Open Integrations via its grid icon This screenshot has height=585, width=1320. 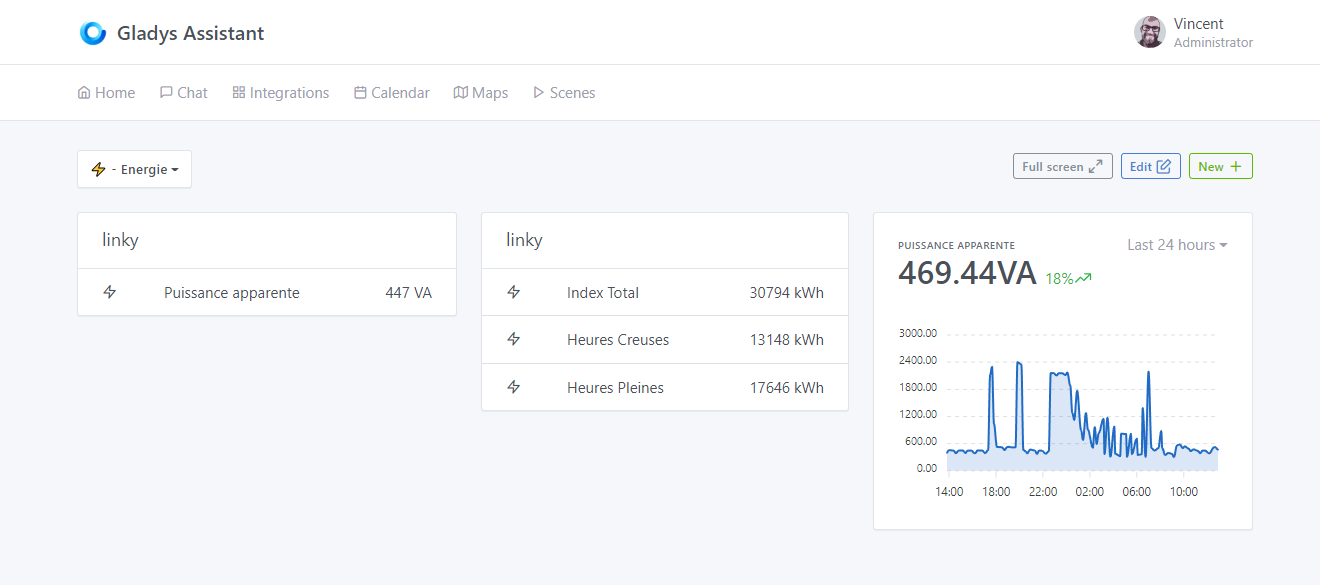pos(238,92)
